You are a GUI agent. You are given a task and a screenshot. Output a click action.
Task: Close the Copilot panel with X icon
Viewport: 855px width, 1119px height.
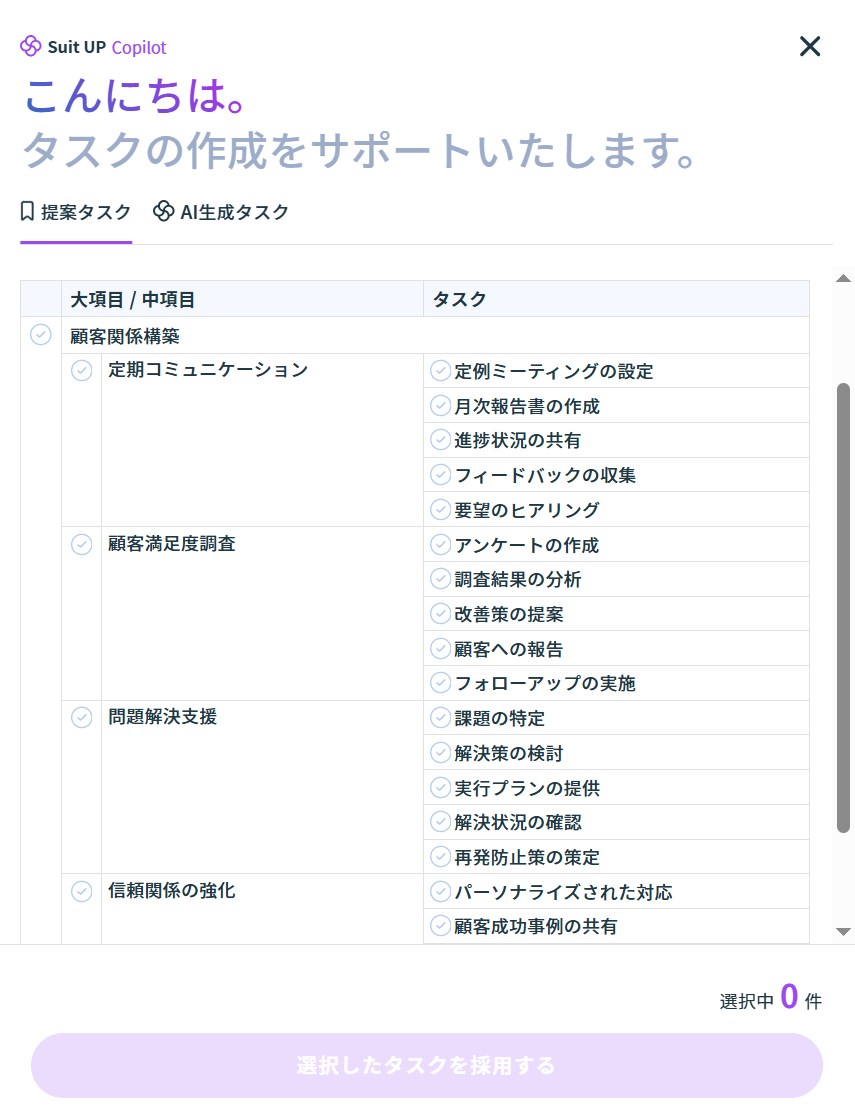tap(809, 46)
